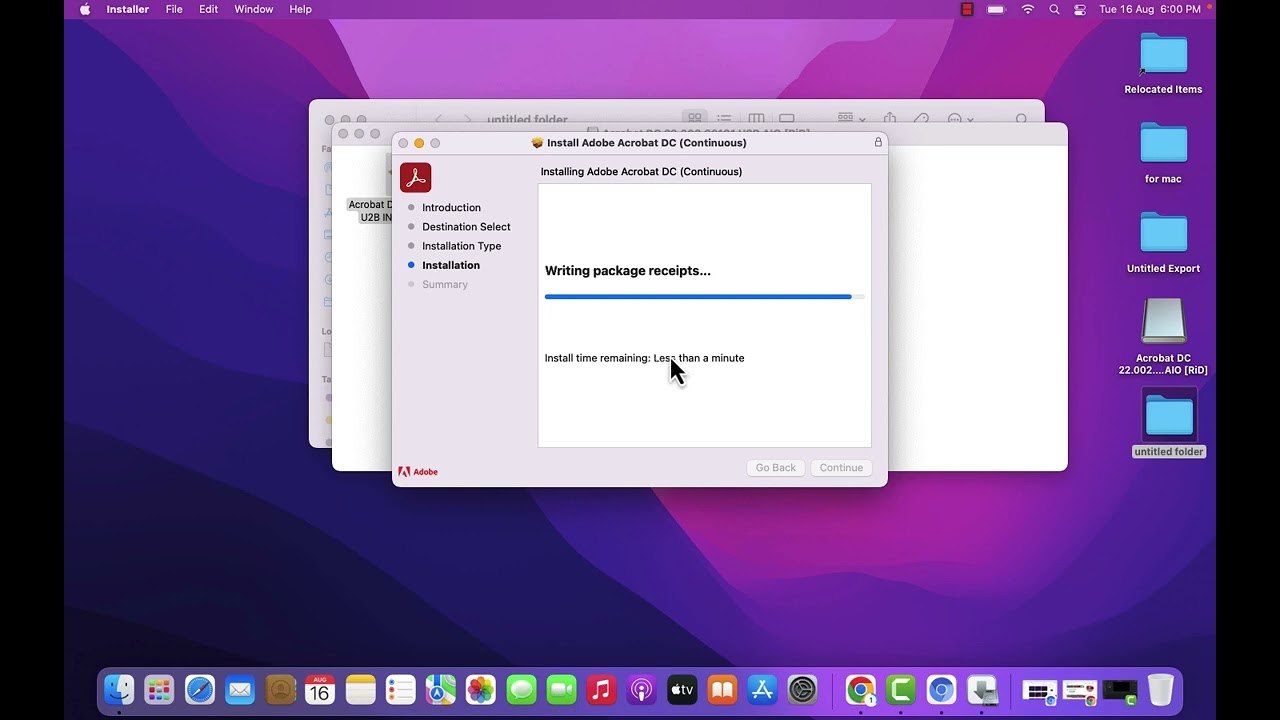Open the group-by dropdown in the Finder window toolbar

[x=851, y=119]
